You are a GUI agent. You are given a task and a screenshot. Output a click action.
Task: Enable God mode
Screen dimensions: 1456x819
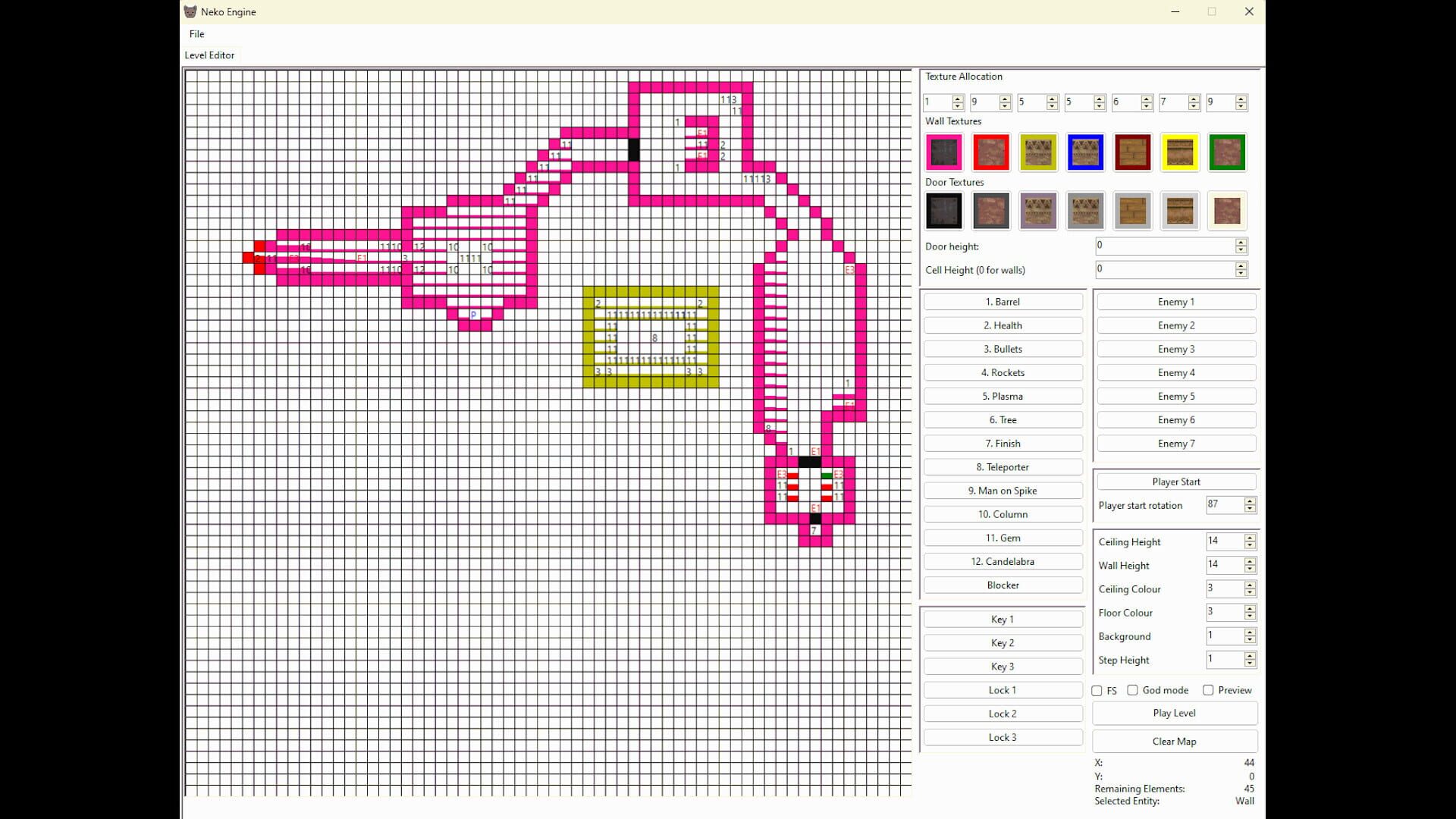coord(1132,690)
